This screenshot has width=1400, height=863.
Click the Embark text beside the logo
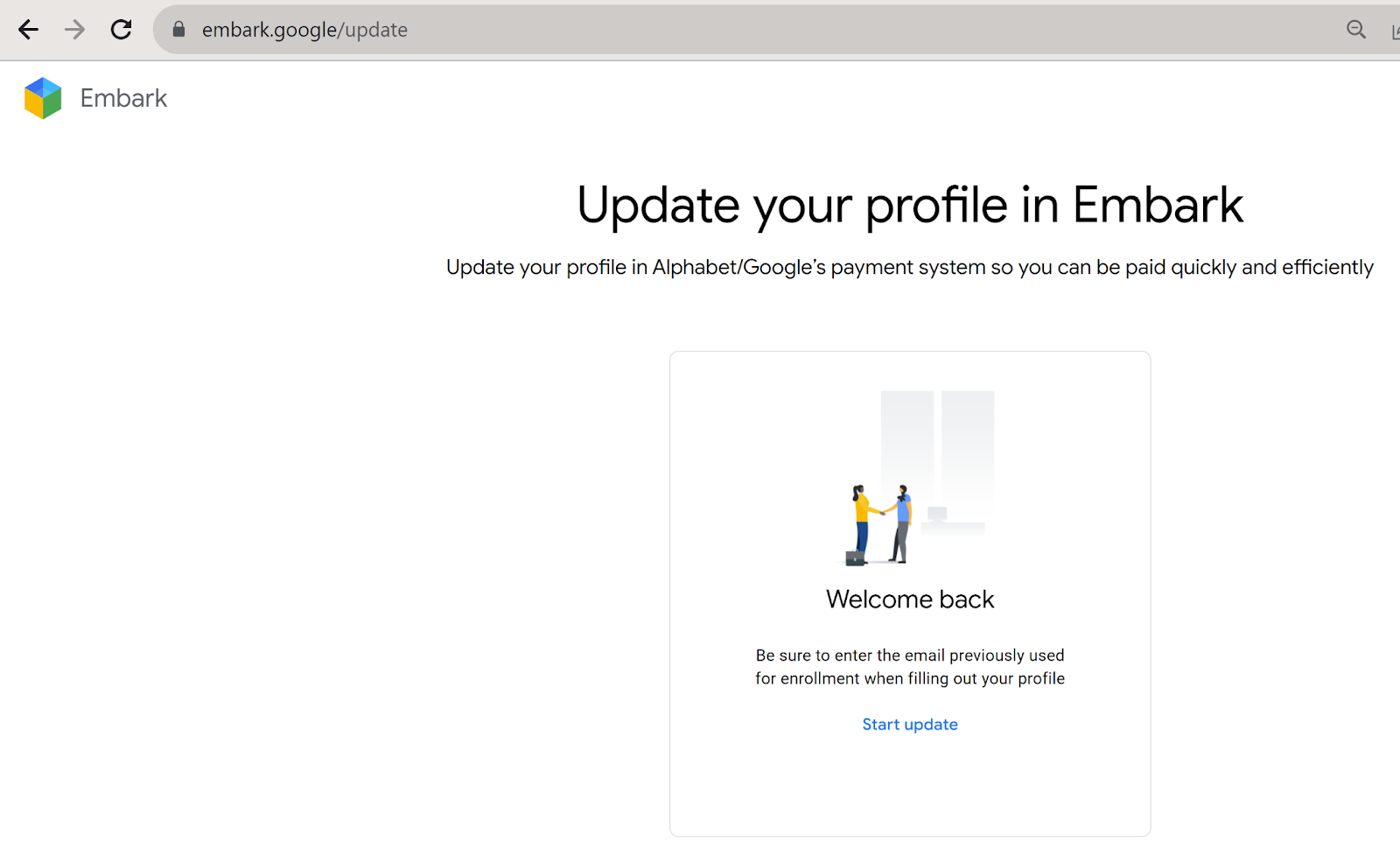click(x=123, y=98)
